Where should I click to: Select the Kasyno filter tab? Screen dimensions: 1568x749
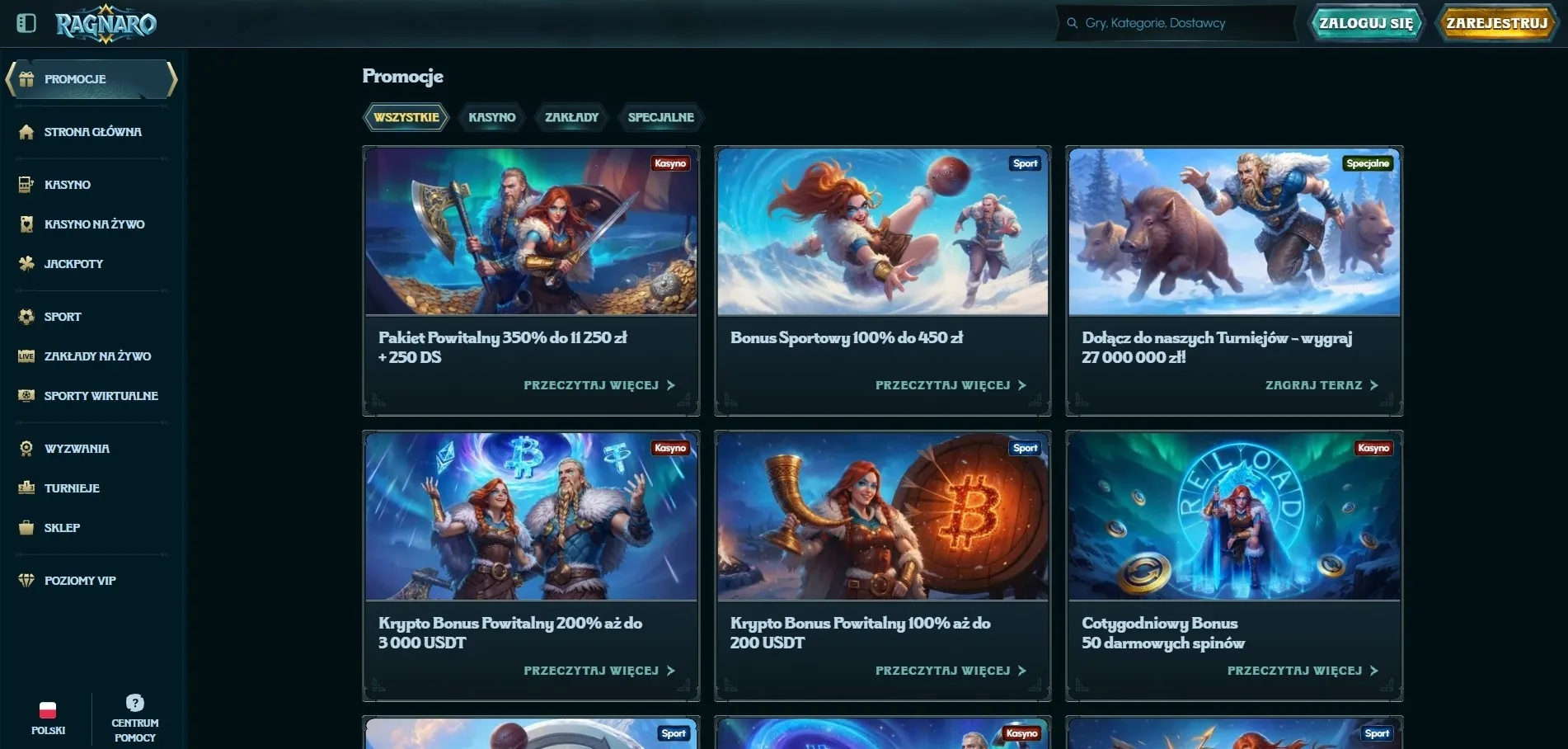(x=492, y=117)
